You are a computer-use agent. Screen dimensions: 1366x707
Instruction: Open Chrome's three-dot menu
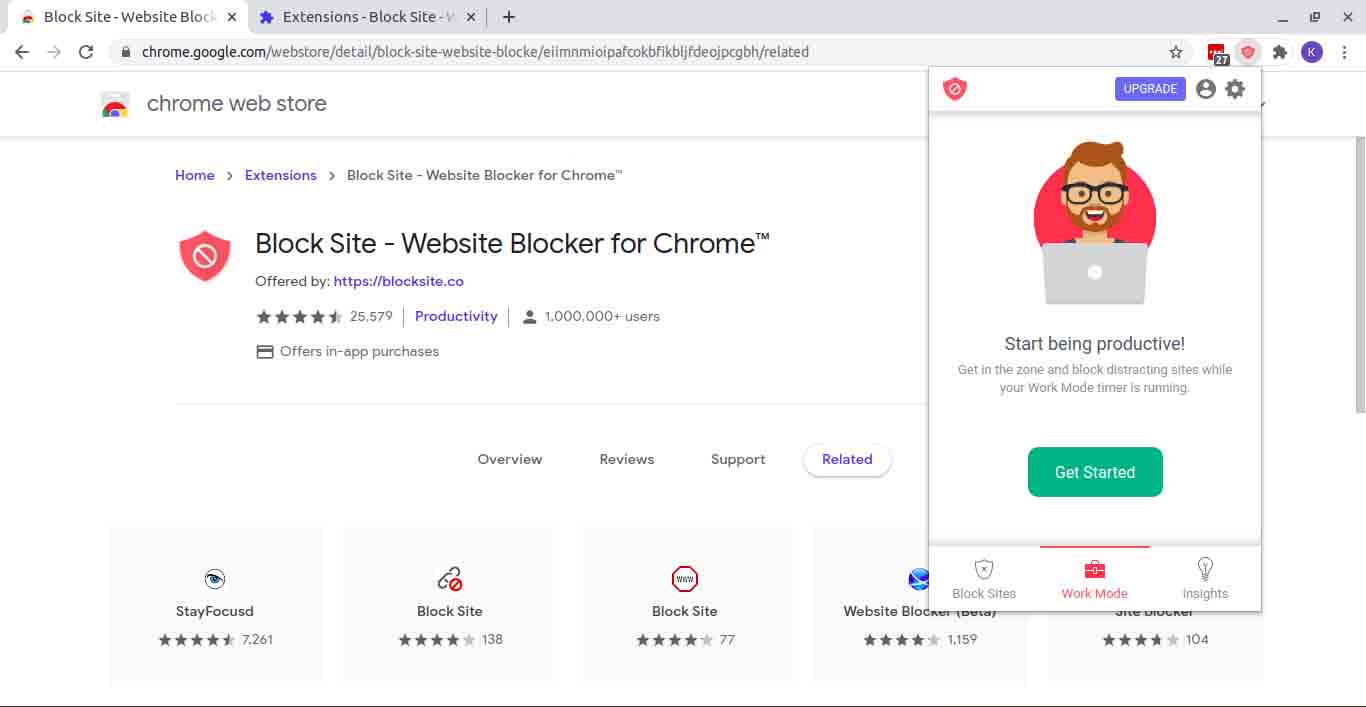pyautogui.click(x=1343, y=52)
